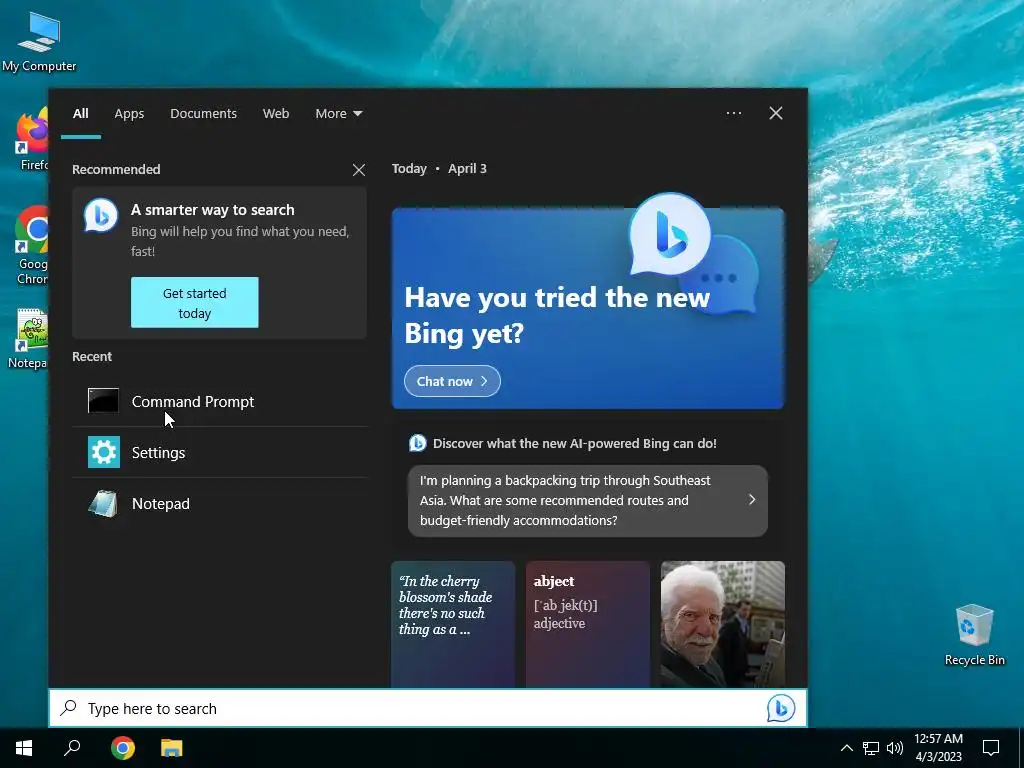
Task: Switch to the Web tab
Action: [276, 113]
